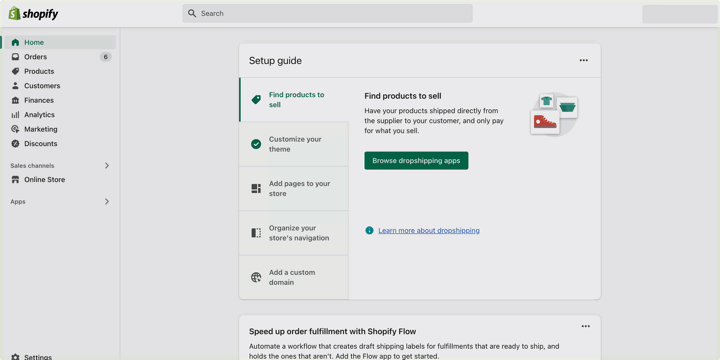Go to Customers in the sidebar

pyautogui.click(x=60, y=86)
